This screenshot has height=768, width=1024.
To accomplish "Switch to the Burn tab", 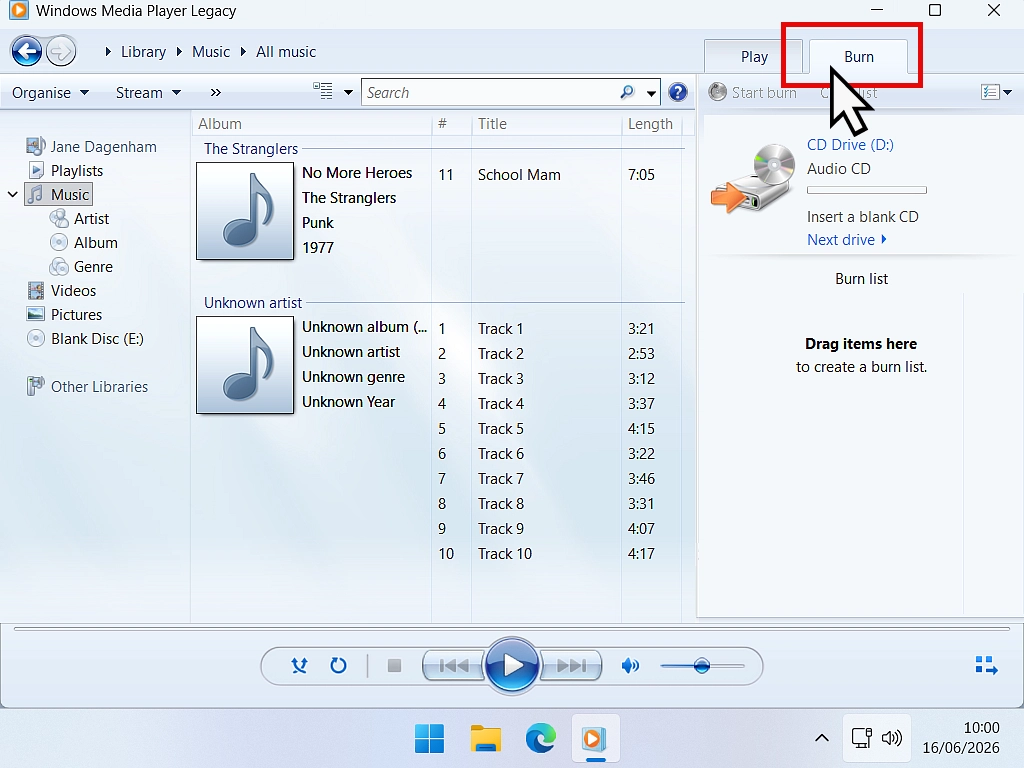I will tap(858, 57).
